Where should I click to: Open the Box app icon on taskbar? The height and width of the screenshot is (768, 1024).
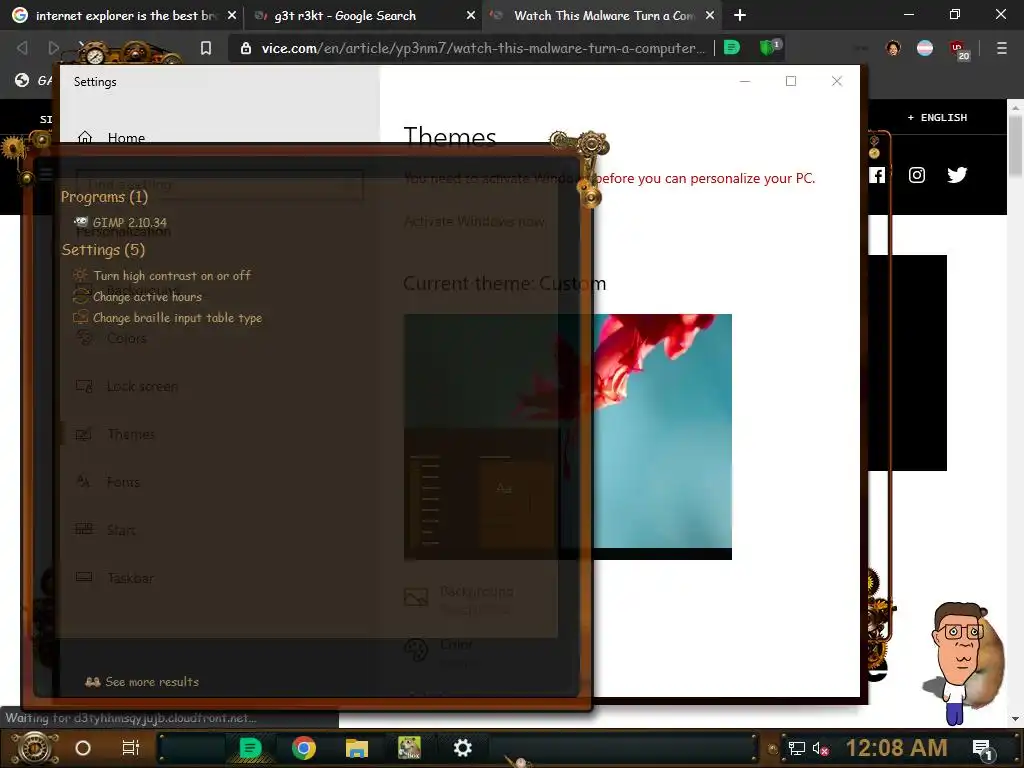pos(409,748)
